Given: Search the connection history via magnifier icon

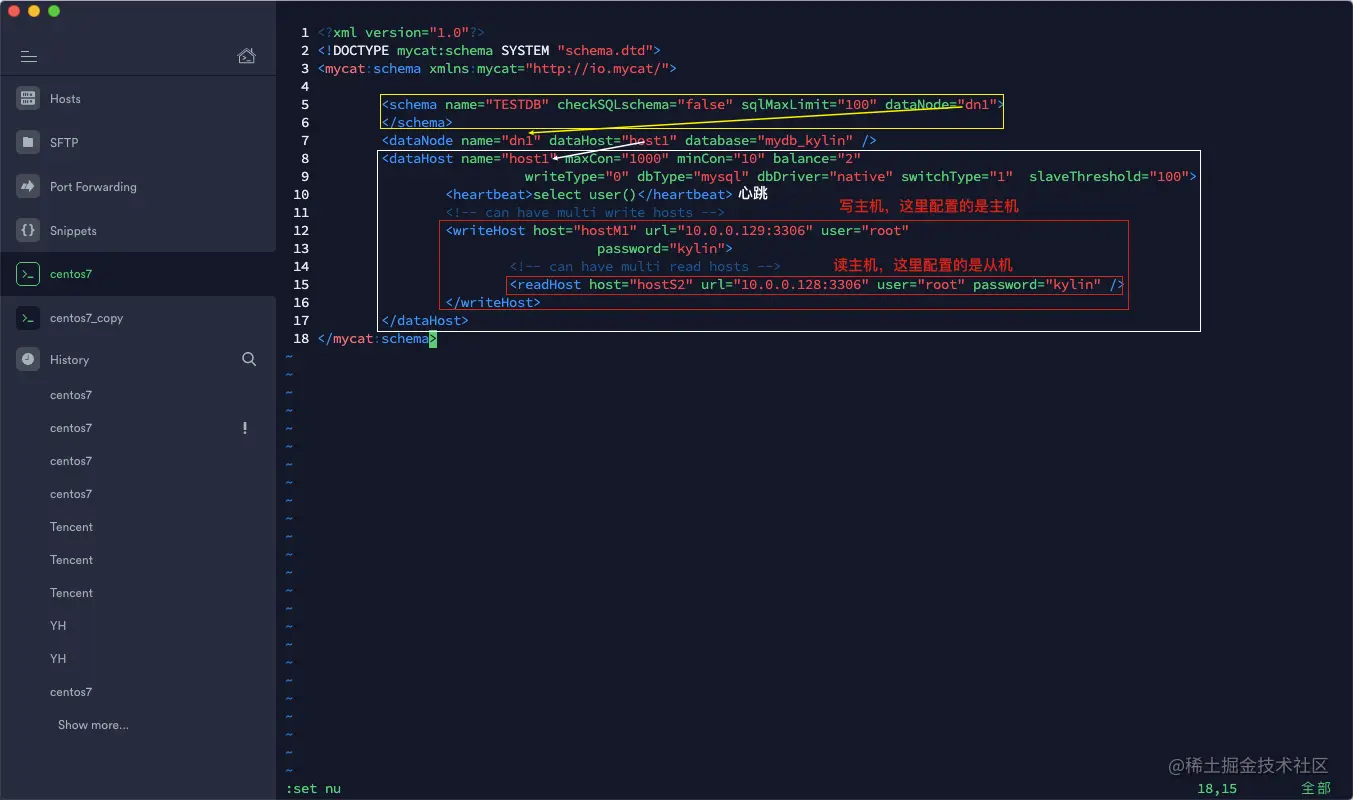Looking at the screenshot, I should (x=249, y=359).
